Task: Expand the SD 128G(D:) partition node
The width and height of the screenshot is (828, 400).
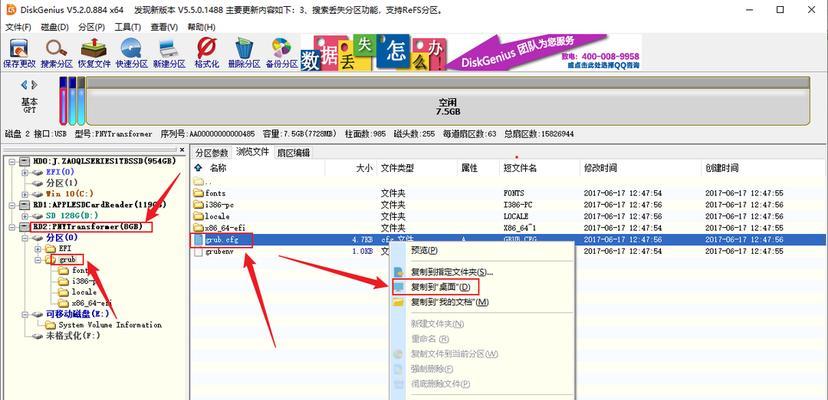Action: [24, 216]
